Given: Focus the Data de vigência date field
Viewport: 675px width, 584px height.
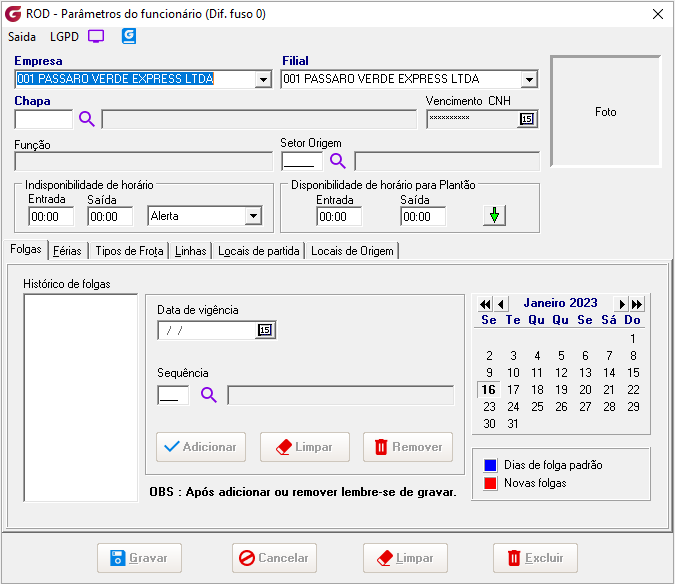Looking at the screenshot, I should coord(207,331).
